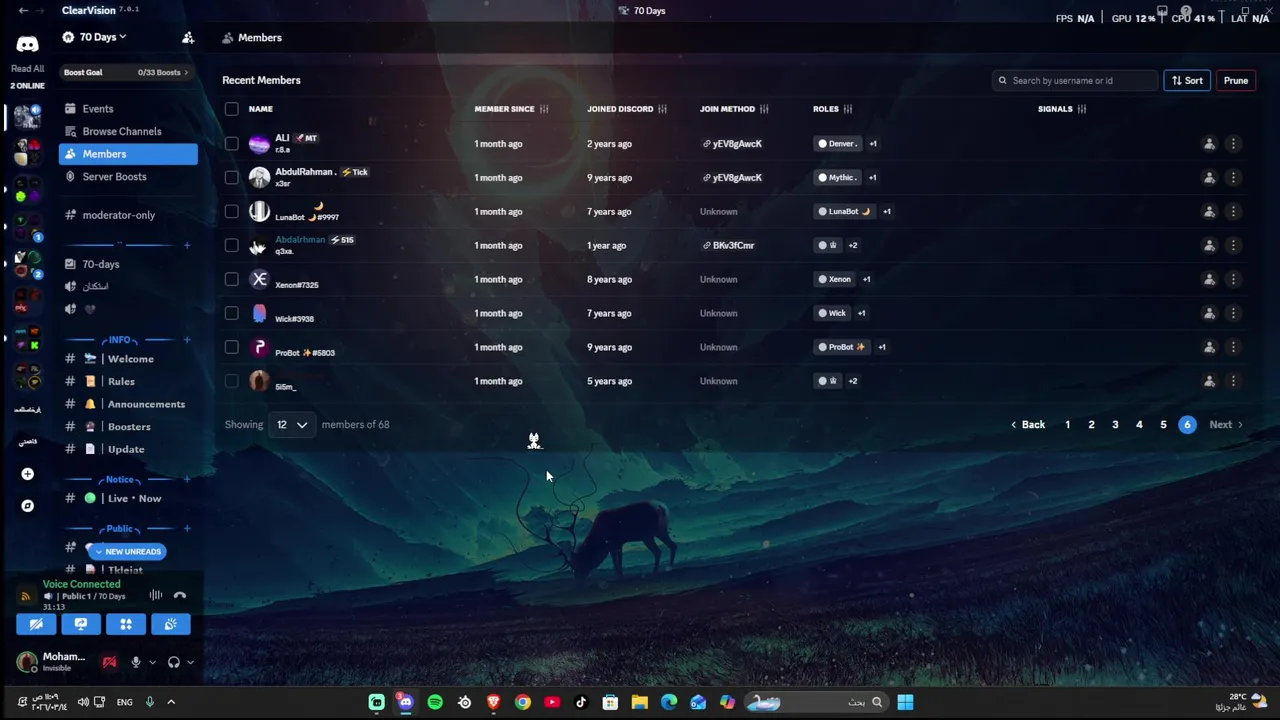
Task: Open Discord home direct messages icon
Action: [x=27, y=44]
